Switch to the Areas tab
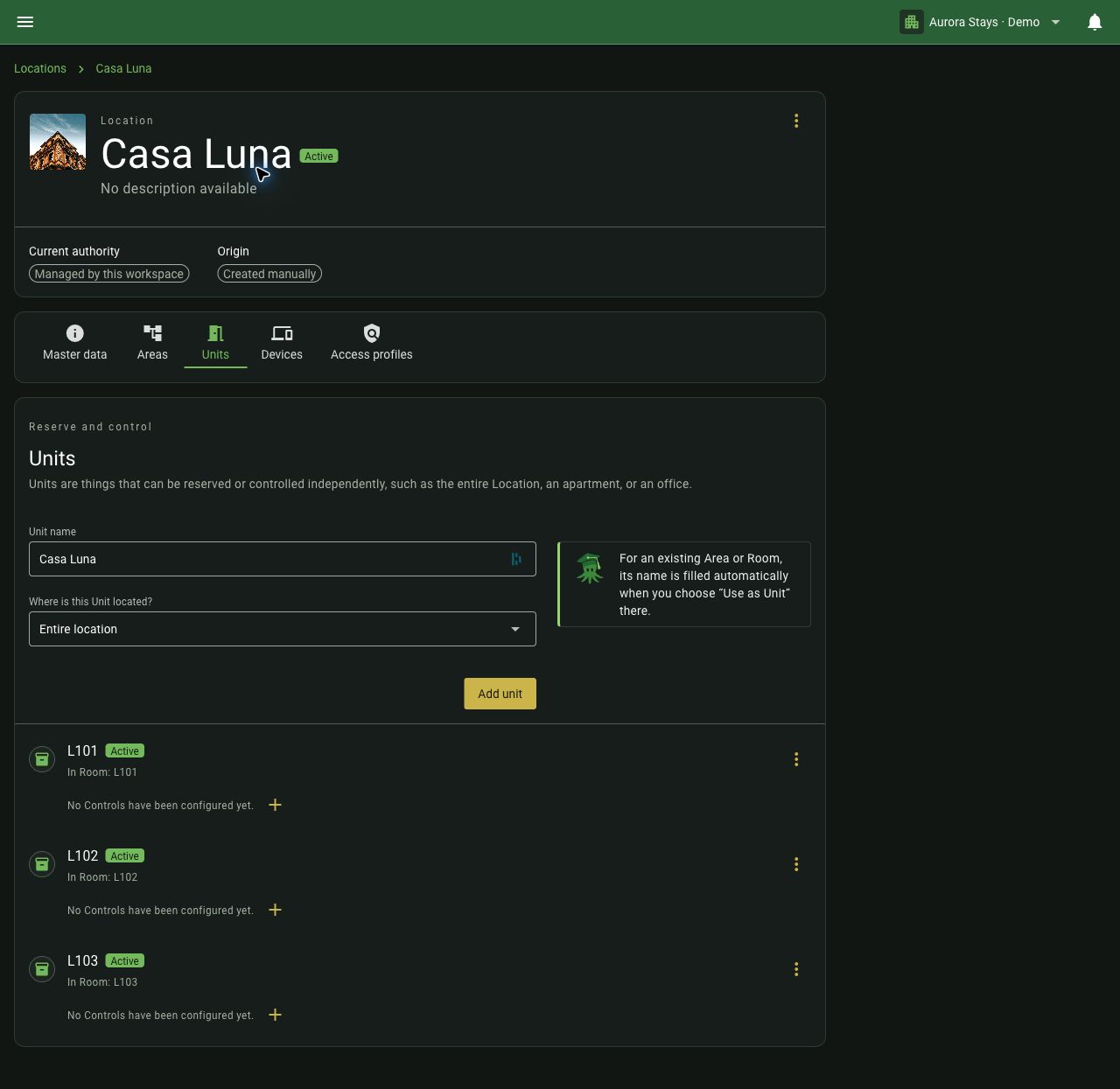This screenshot has width=1120, height=1089. pos(152,343)
